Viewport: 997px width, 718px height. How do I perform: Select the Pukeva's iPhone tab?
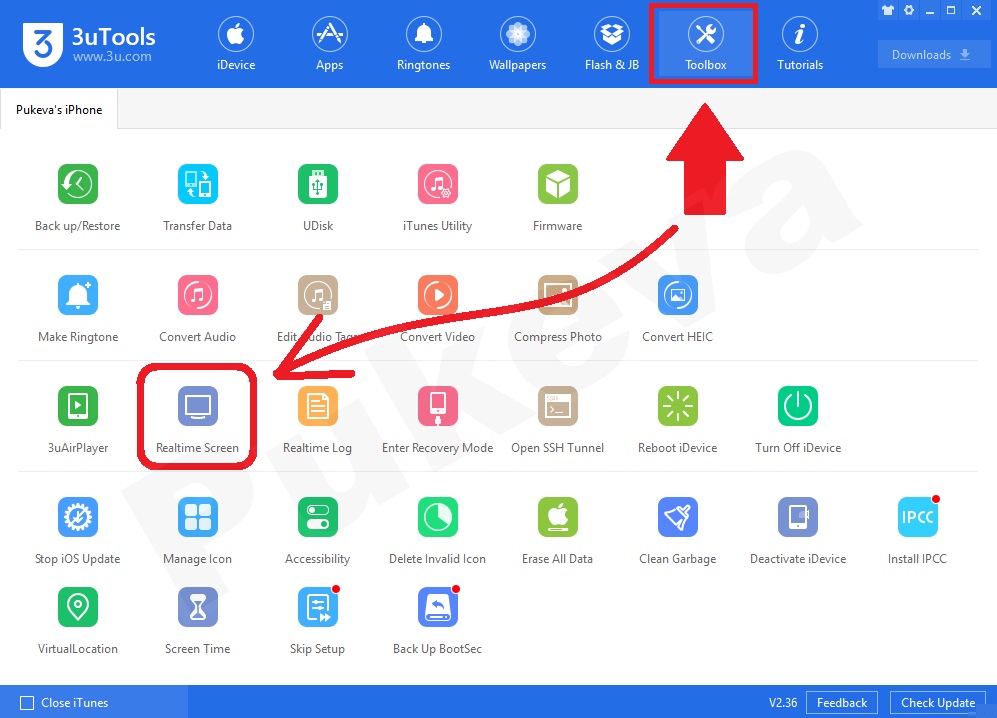coord(58,109)
